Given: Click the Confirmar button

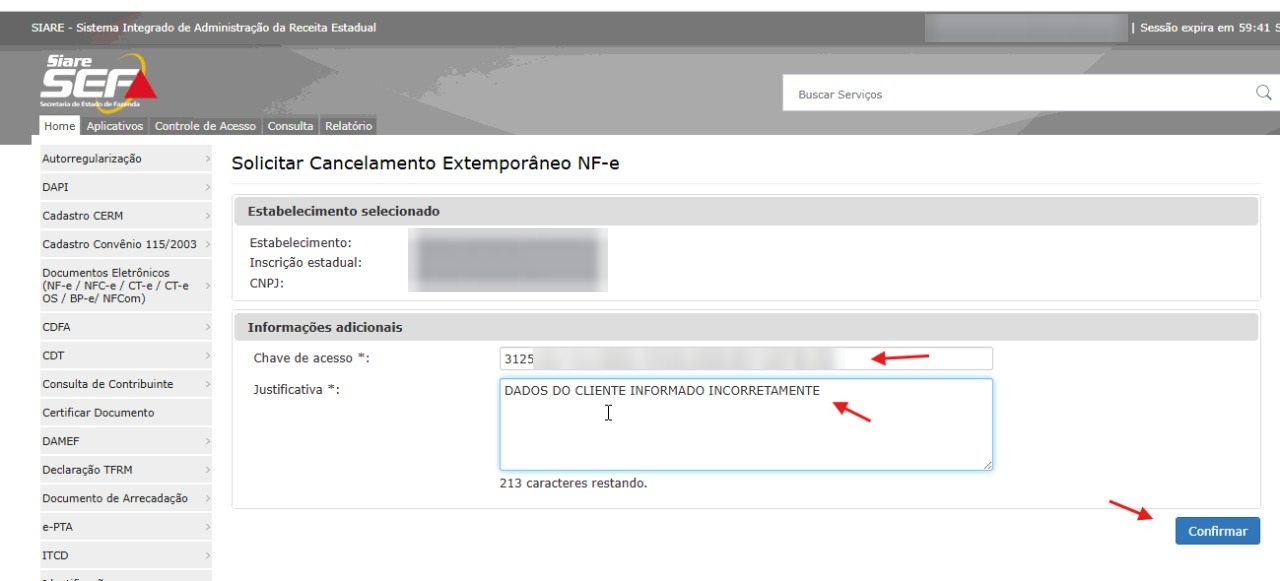Looking at the screenshot, I should 1217,531.
